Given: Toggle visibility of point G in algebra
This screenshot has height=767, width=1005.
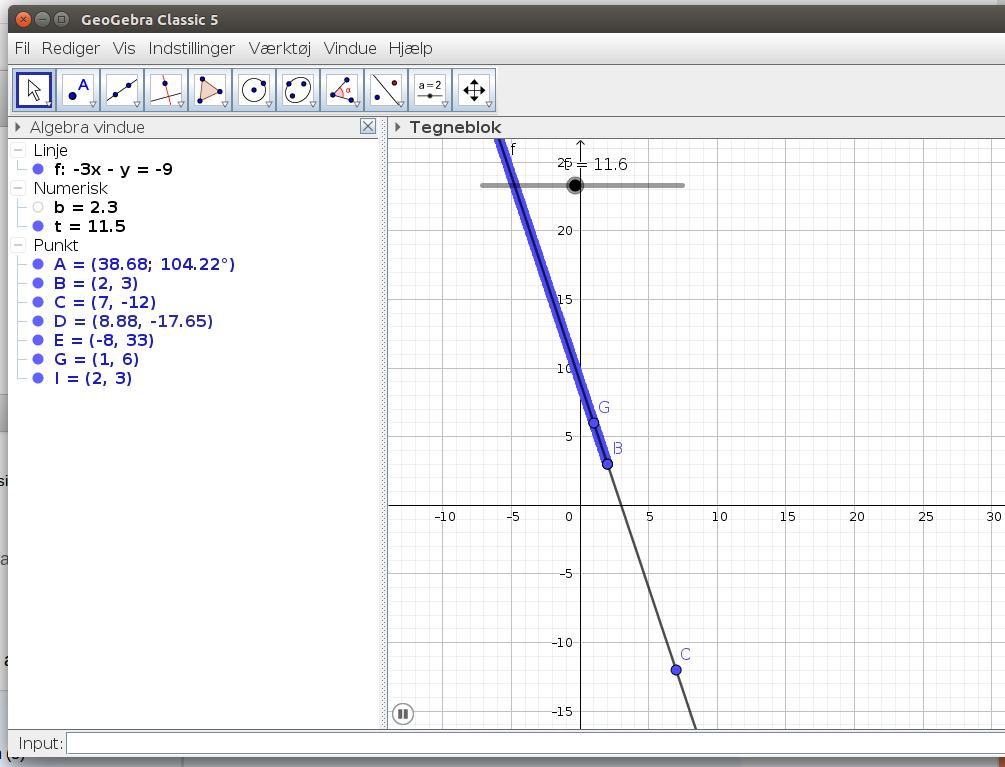Looking at the screenshot, I should tap(38, 359).
